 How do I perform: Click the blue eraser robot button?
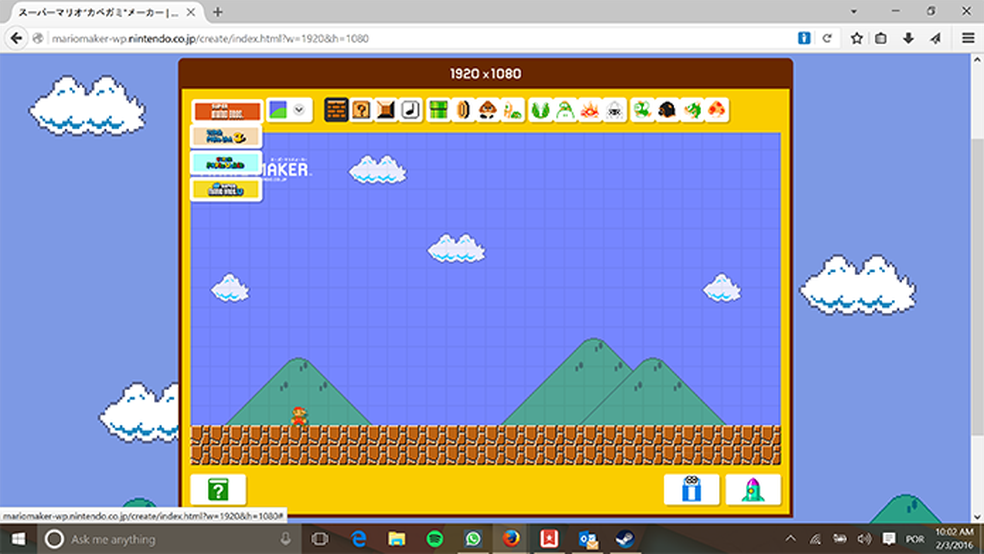click(x=692, y=489)
